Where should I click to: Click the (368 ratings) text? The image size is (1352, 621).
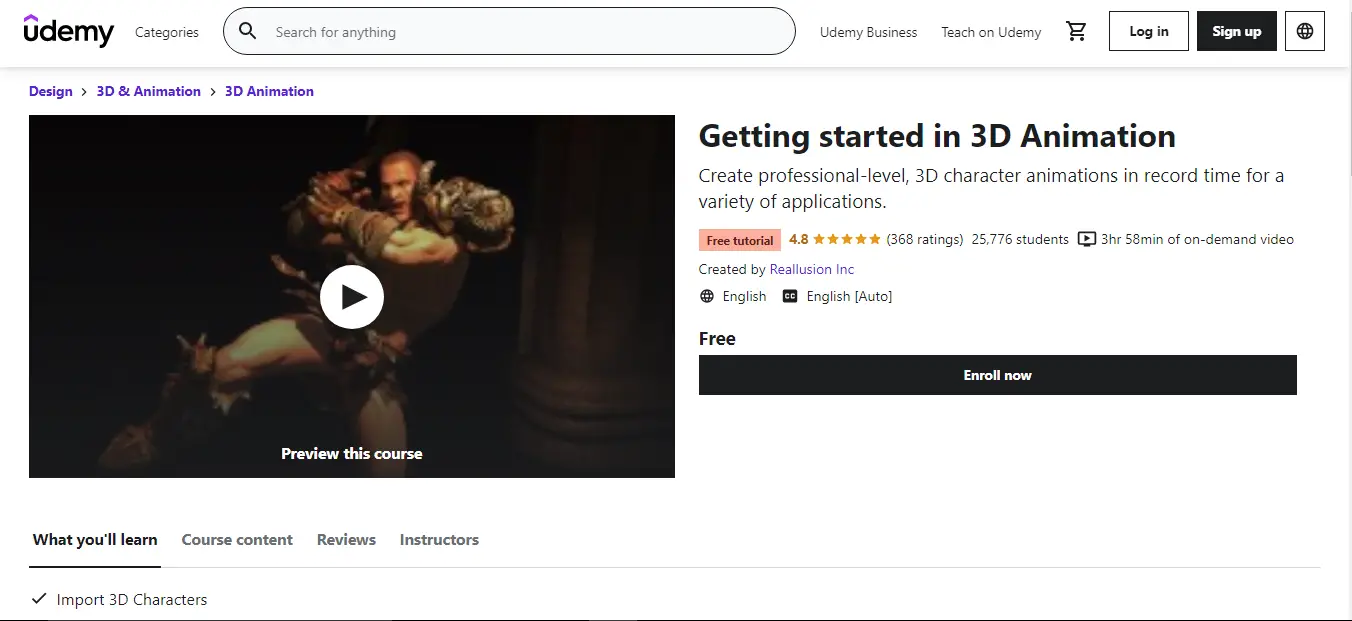[925, 240]
